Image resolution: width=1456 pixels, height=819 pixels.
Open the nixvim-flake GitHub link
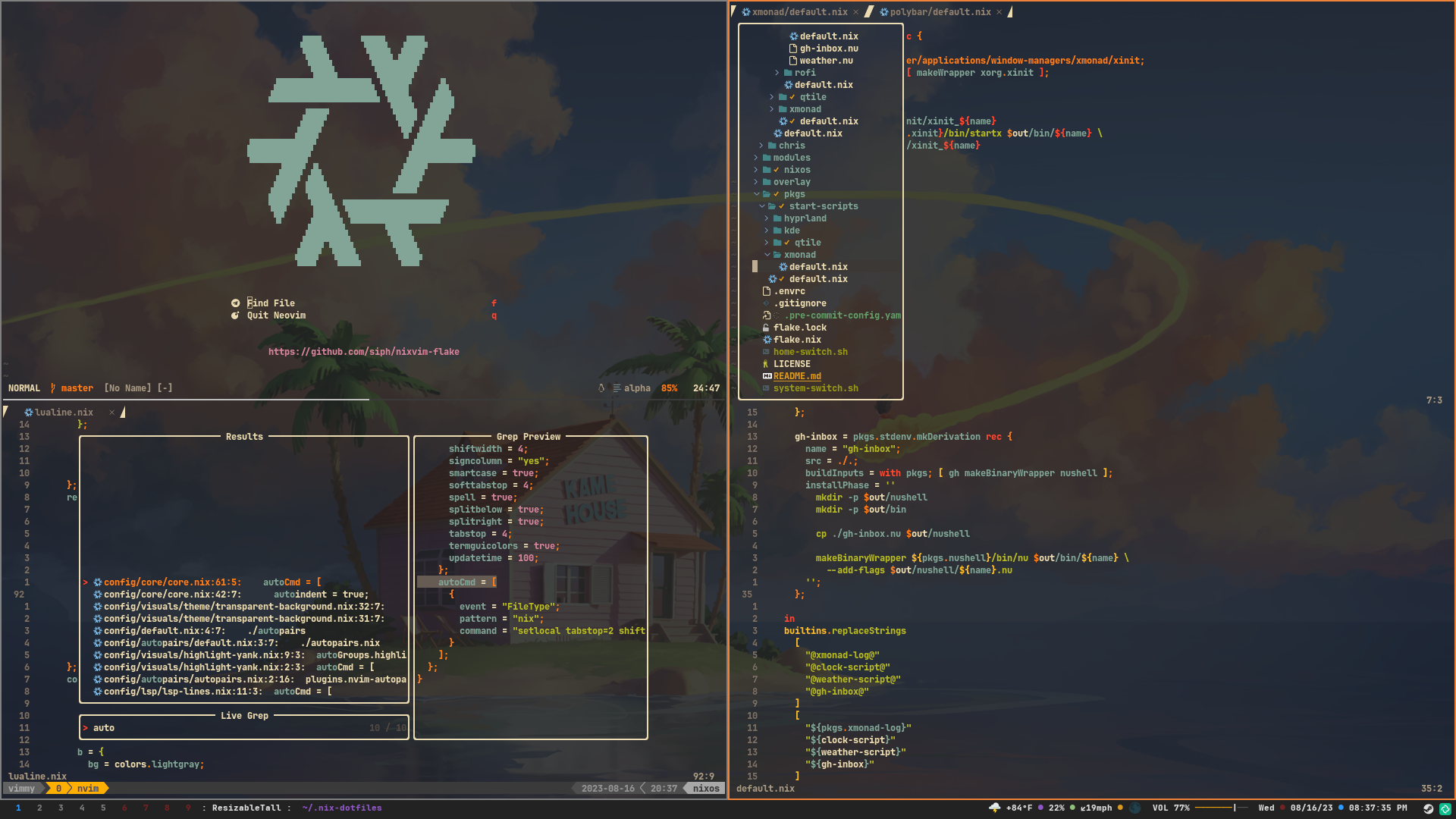coord(363,352)
